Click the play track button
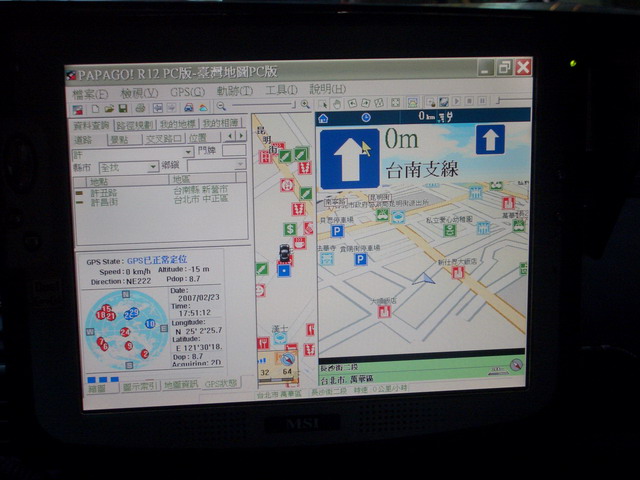The height and width of the screenshot is (480, 640). [x=457, y=101]
